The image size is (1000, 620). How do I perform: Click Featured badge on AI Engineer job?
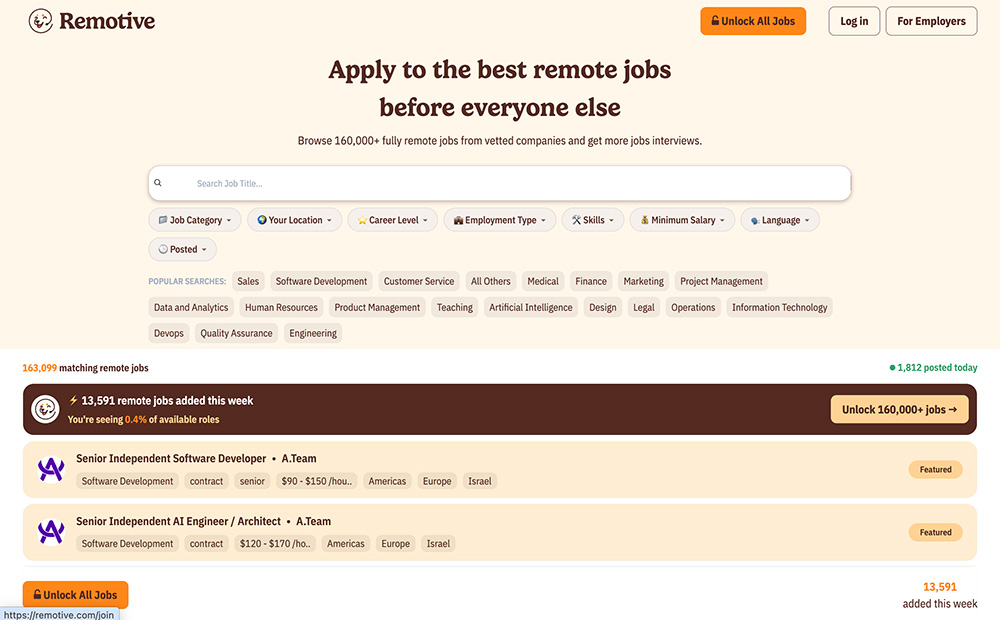pyautogui.click(x=936, y=533)
